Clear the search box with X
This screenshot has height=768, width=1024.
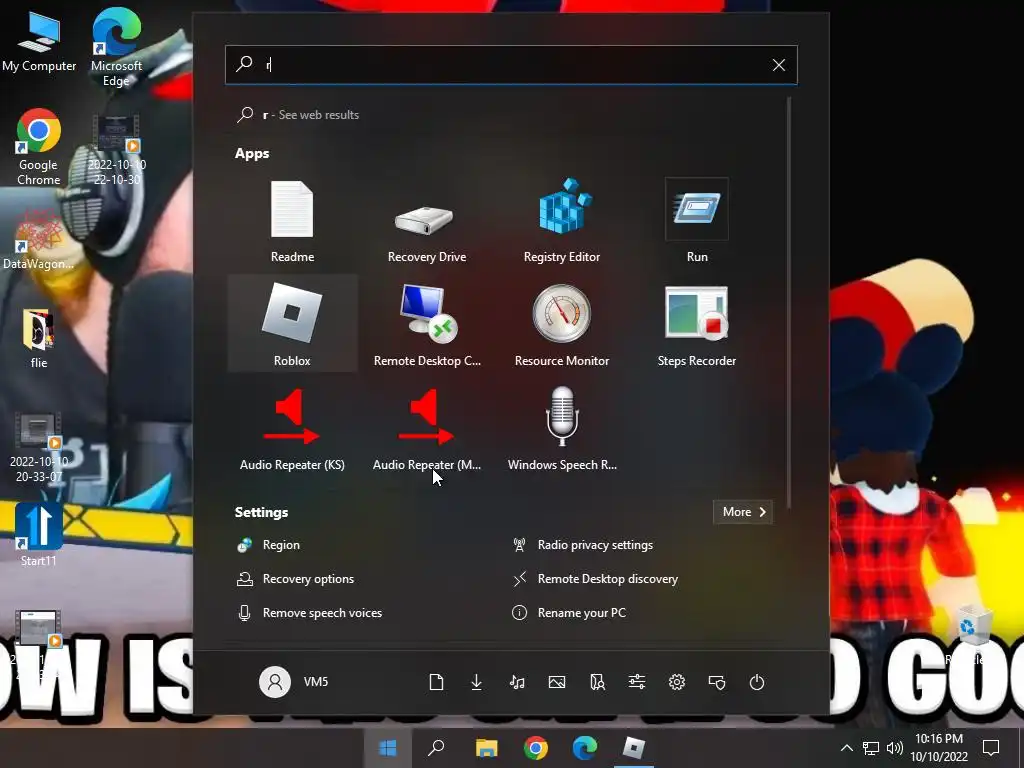click(778, 65)
